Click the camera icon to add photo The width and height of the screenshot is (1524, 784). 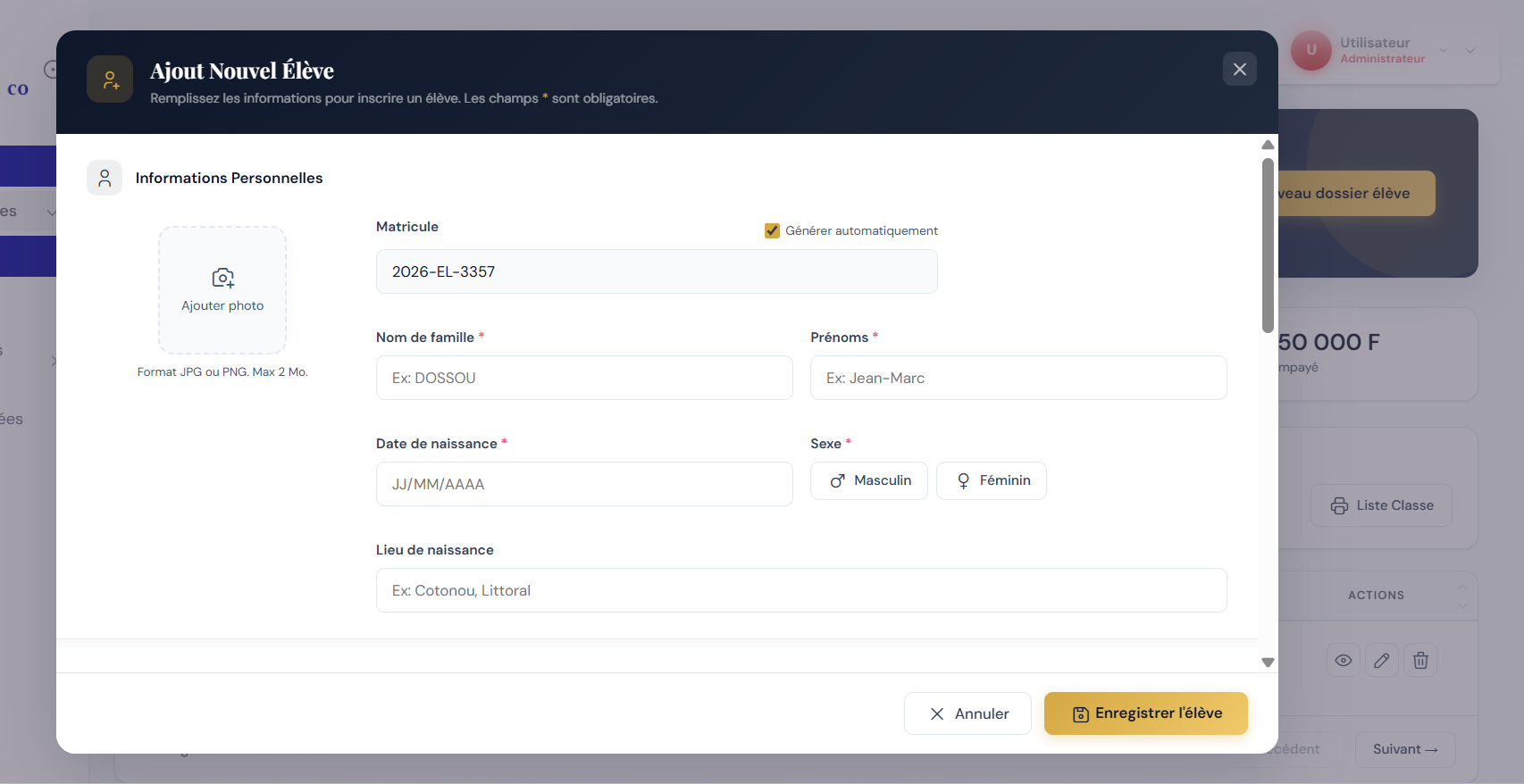[x=222, y=278]
